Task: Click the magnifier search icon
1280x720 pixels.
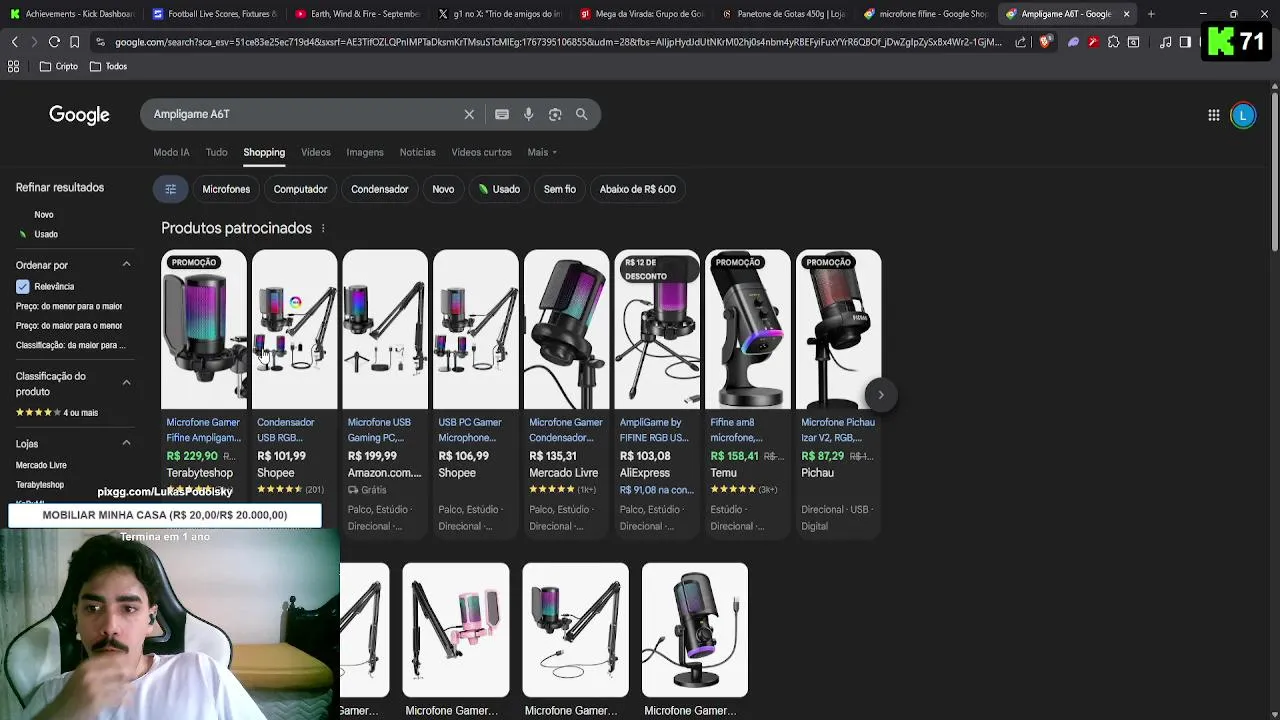Action: [x=581, y=114]
